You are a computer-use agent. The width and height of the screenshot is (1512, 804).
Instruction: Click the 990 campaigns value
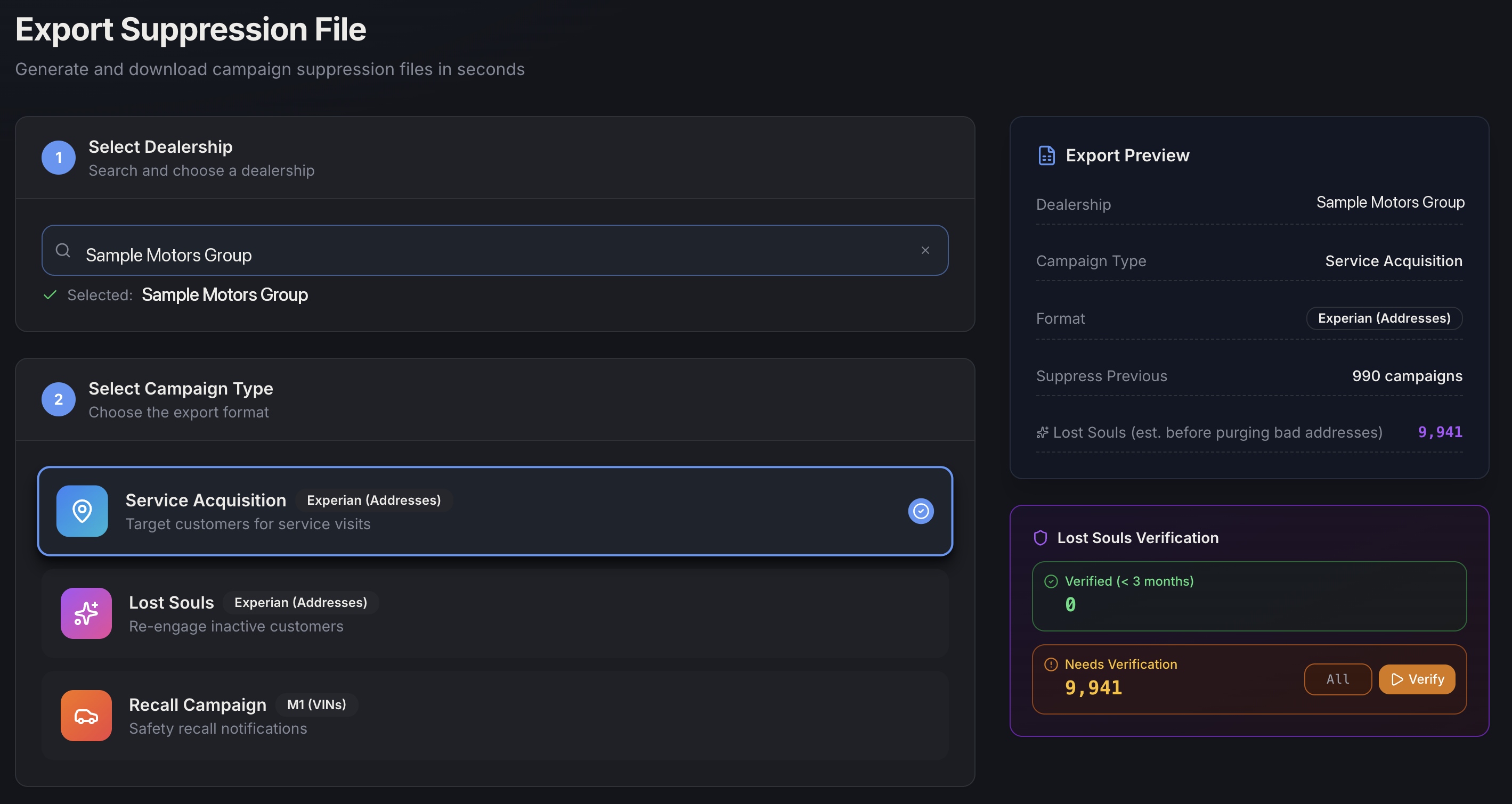pyautogui.click(x=1407, y=376)
